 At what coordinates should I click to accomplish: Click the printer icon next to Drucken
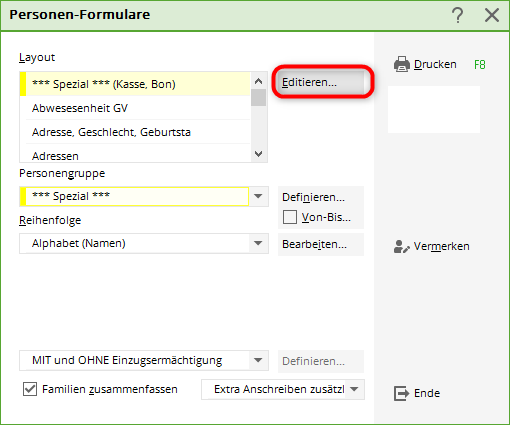tap(402, 64)
